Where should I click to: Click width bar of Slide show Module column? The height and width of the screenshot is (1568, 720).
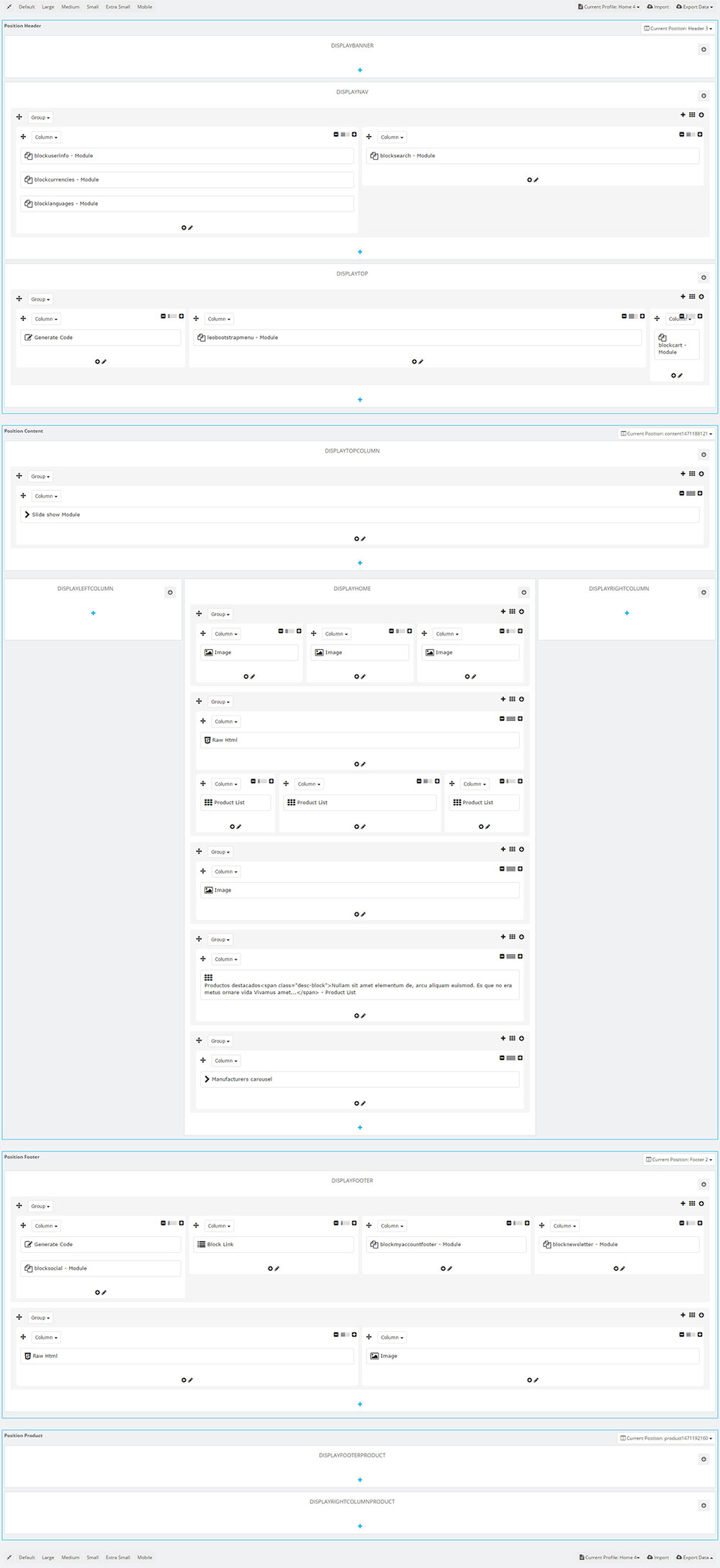pyautogui.click(x=691, y=494)
